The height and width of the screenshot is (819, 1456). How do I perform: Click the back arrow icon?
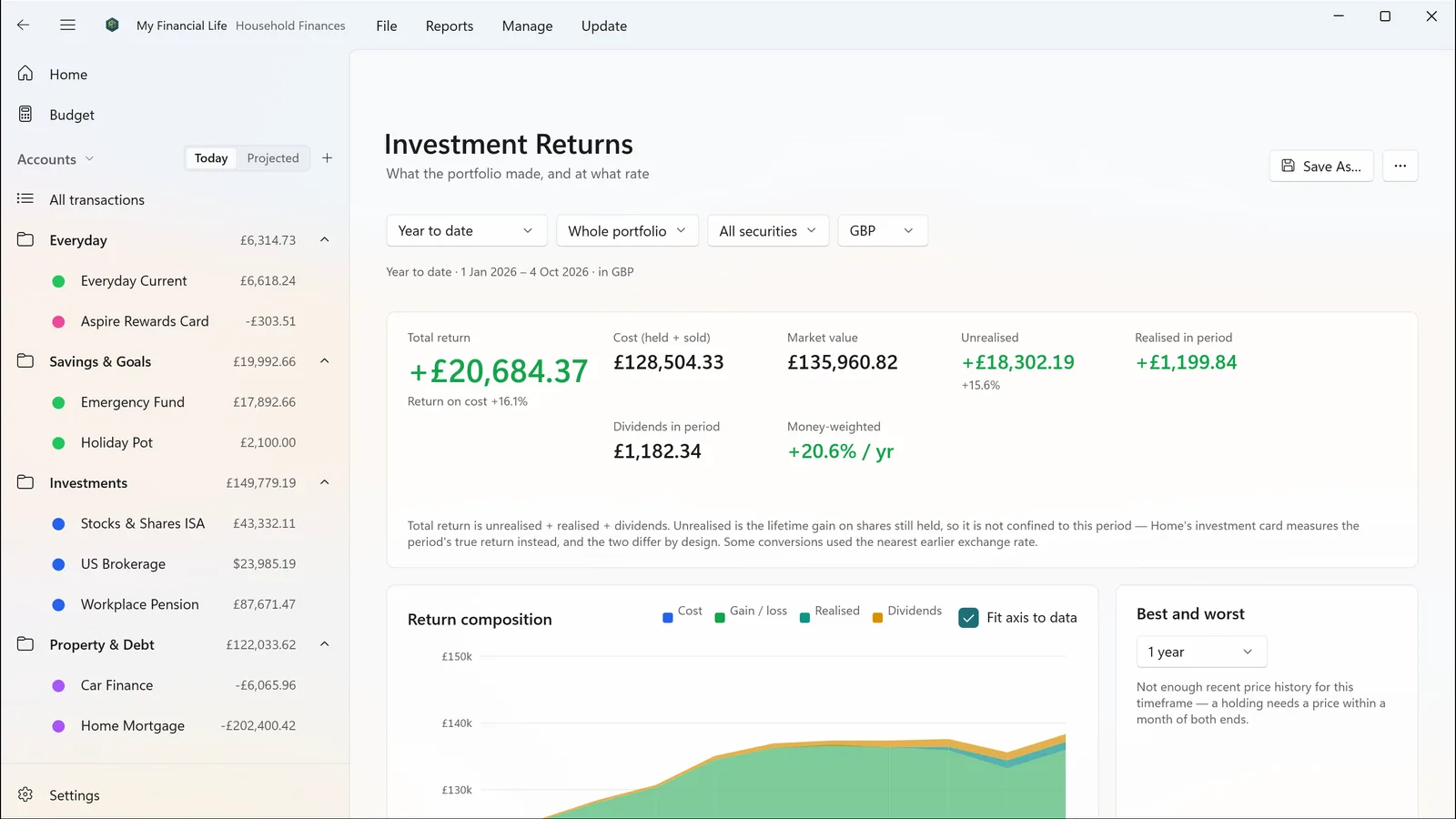tap(24, 25)
